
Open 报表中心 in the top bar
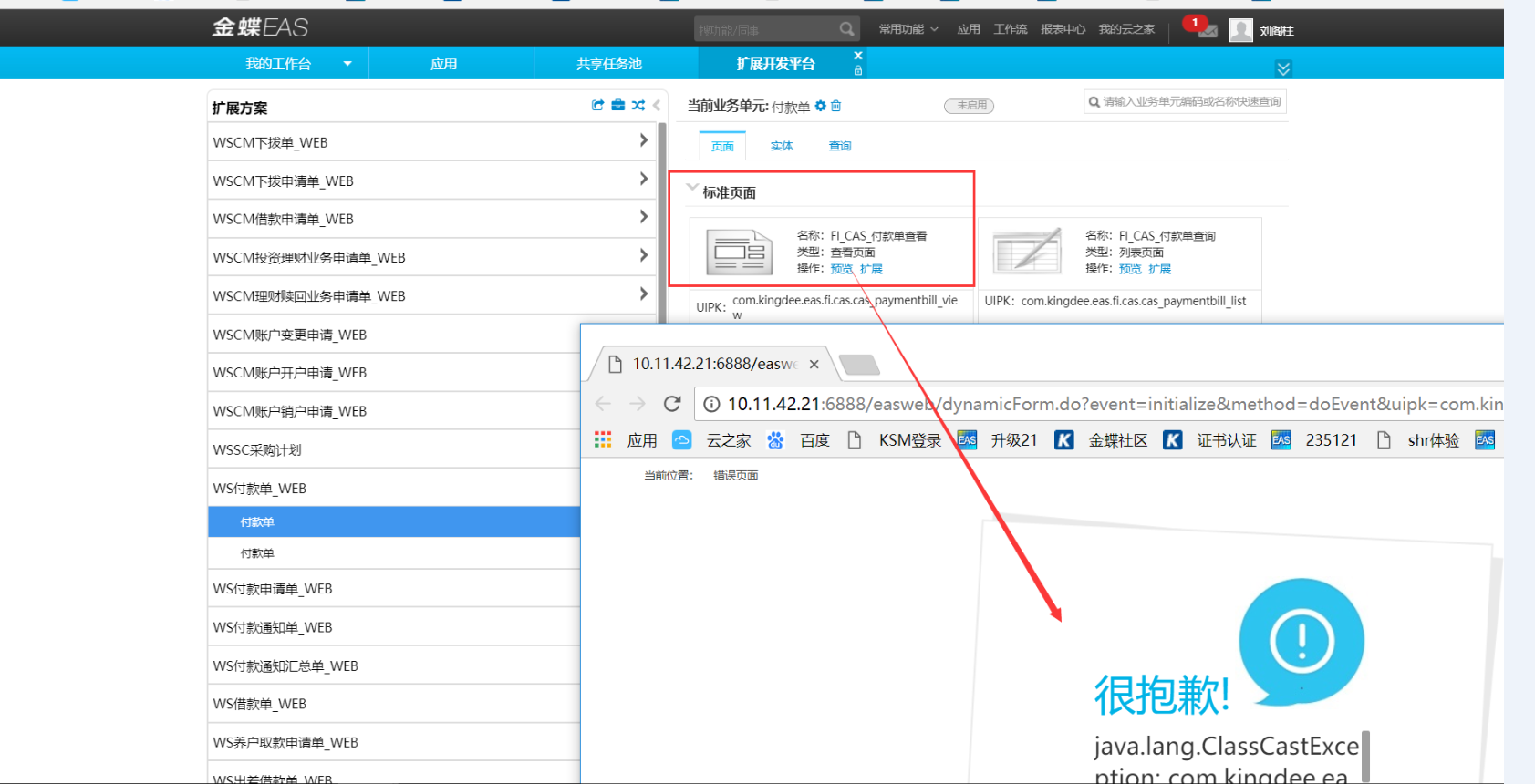point(1063,30)
